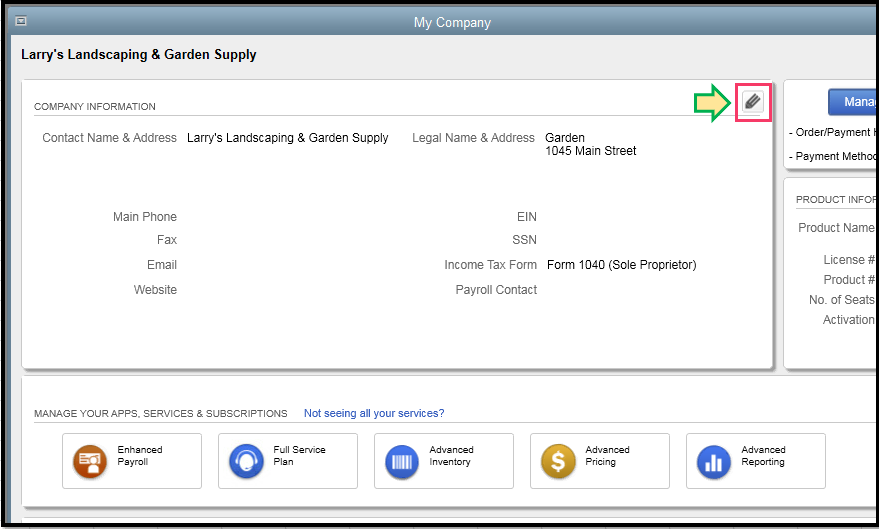The image size is (879, 529).
Task: Click the Fax label
Action: point(166,240)
